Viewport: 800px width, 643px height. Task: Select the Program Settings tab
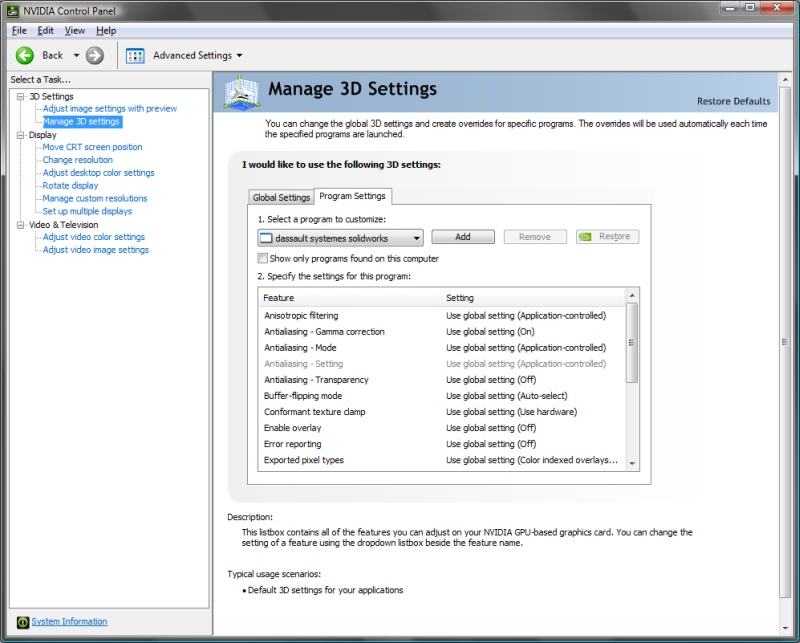click(x=352, y=196)
